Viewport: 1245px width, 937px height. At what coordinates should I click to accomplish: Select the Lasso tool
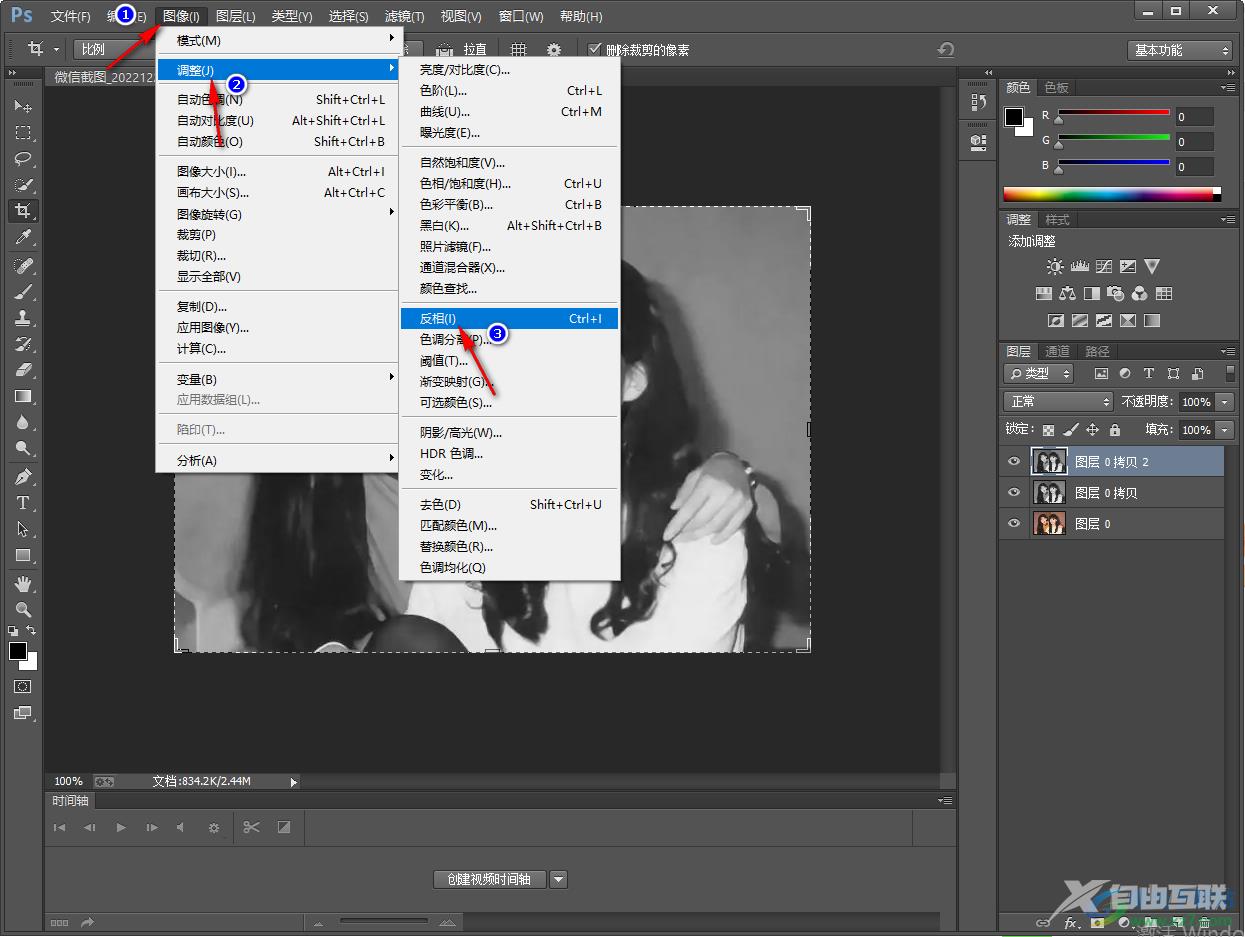[23, 158]
